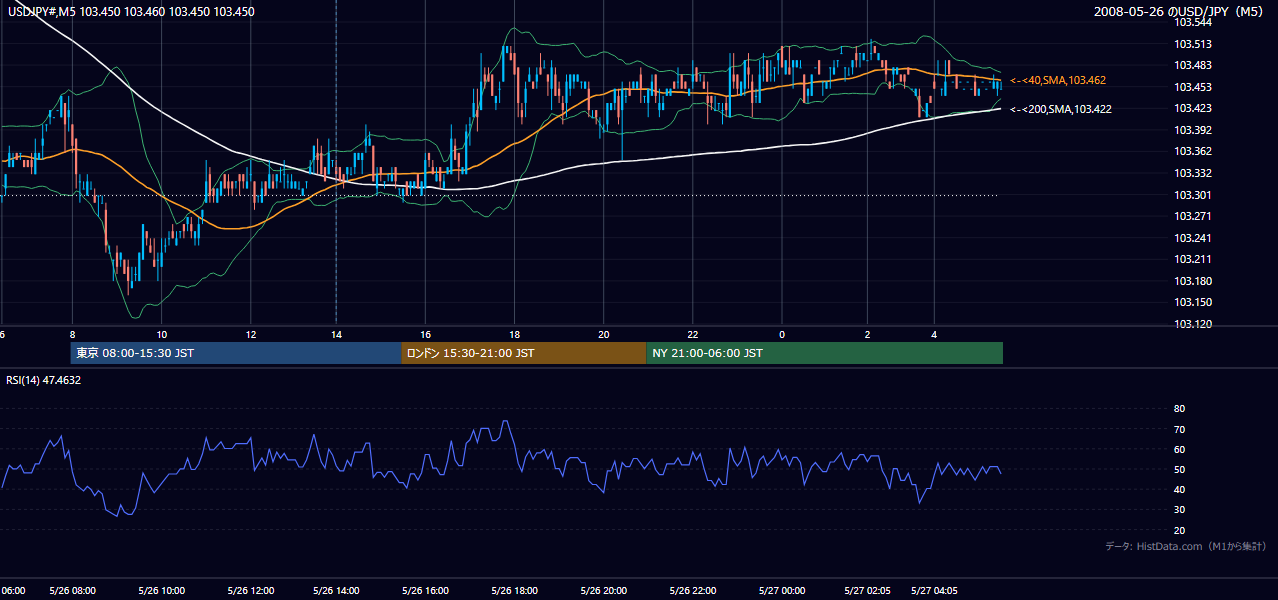Click price axis label 103.513
Screen dimensions: 1278x600
(1193, 43)
